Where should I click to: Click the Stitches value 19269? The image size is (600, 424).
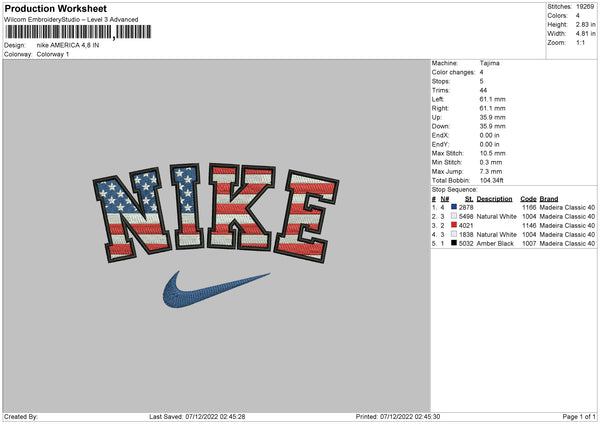(585, 7)
